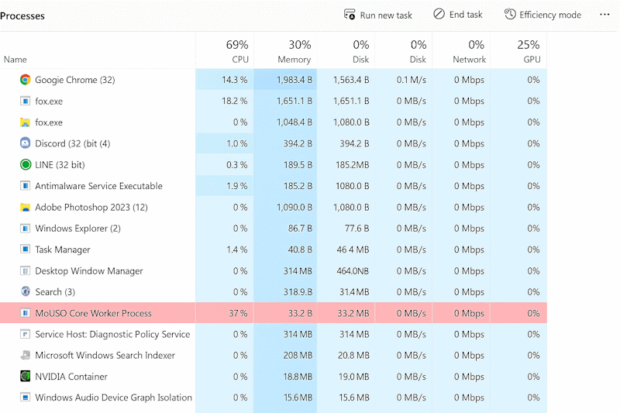Turn on Efficiency mode
This screenshot has width=620, height=413.
[542, 15]
